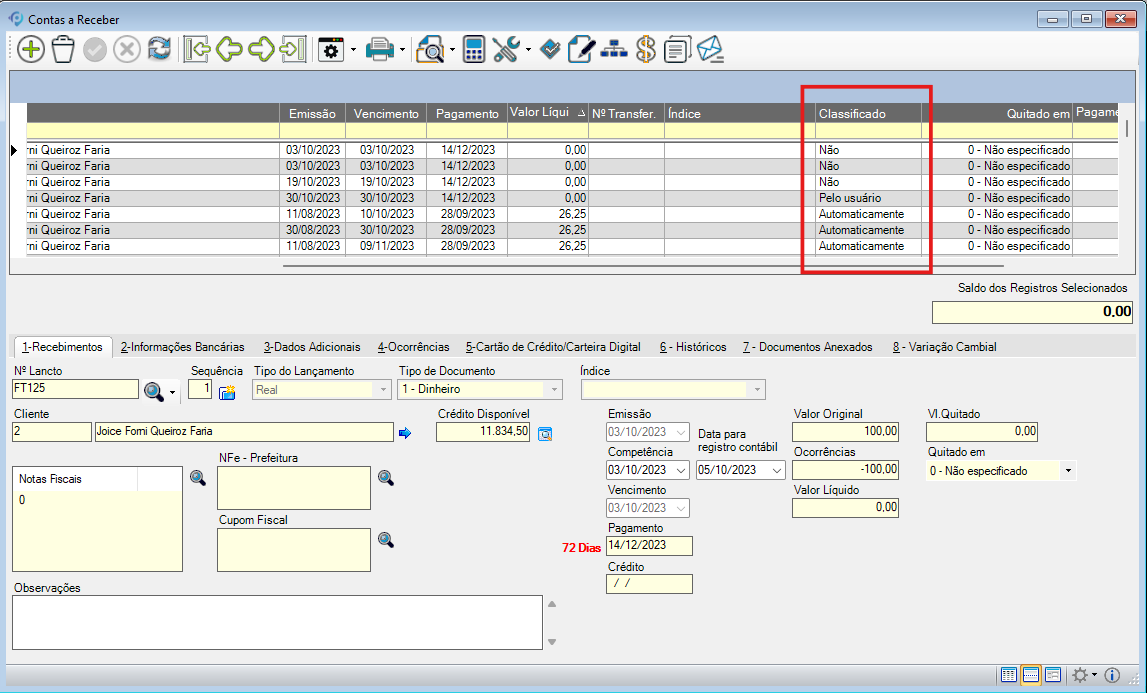The width and height of the screenshot is (1147, 693).
Task: Click the envelope mail icon in toolbar
Action: (710, 49)
